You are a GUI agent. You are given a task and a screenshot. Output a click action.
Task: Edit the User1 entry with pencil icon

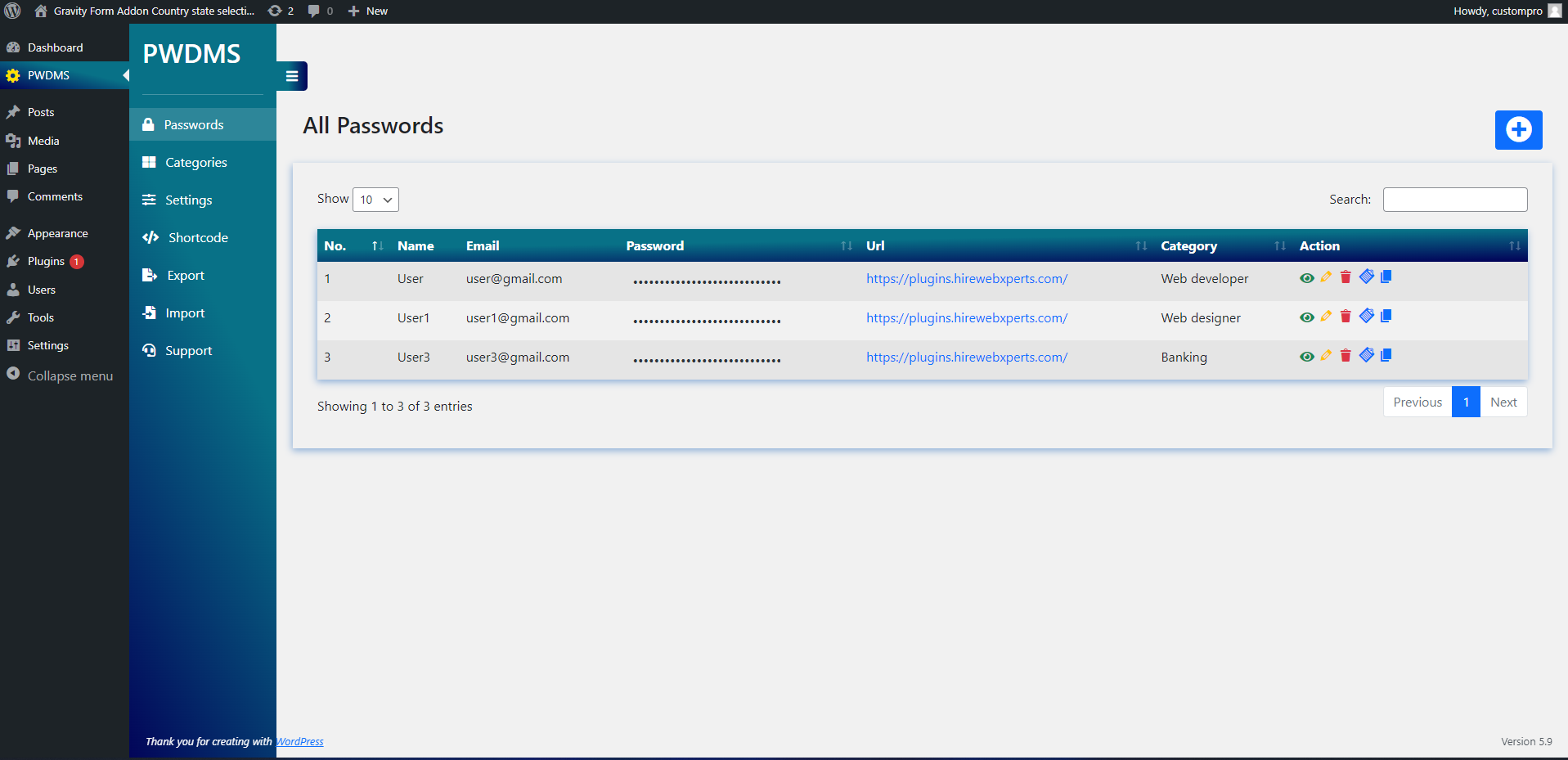click(1326, 317)
